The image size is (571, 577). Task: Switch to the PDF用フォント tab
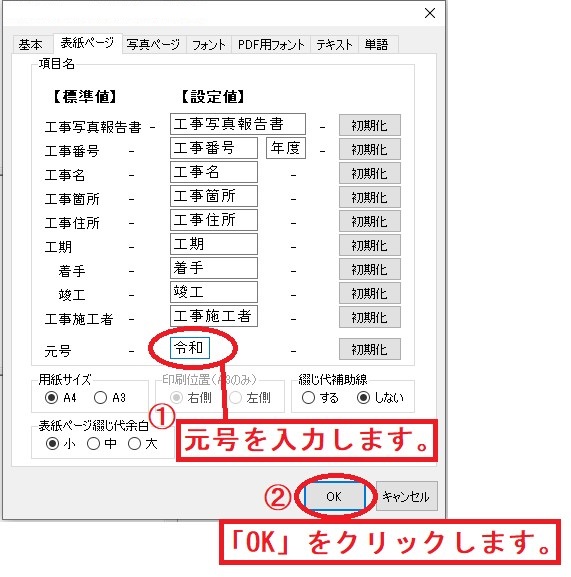271,45
